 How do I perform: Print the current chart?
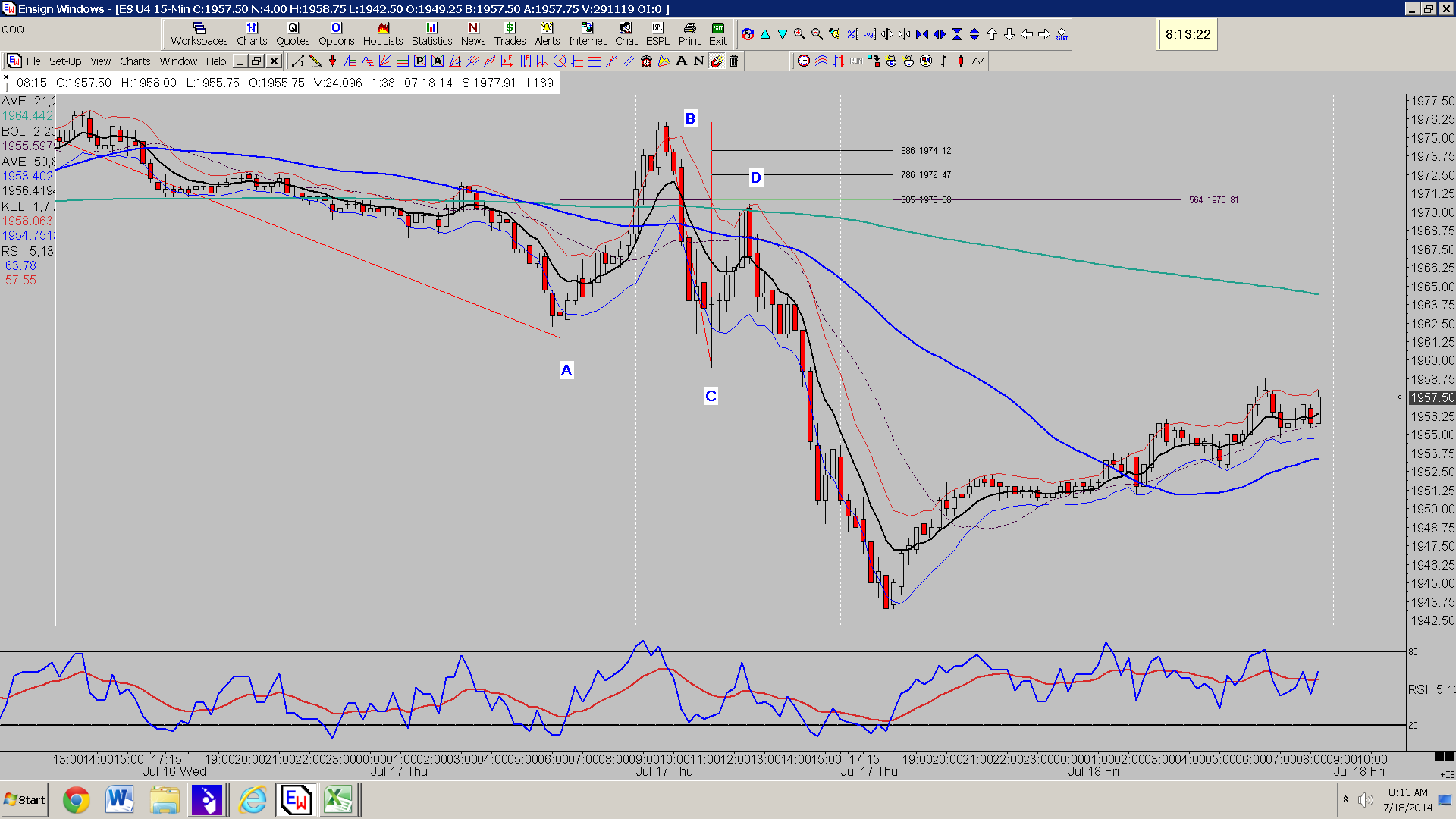(689, 34)
